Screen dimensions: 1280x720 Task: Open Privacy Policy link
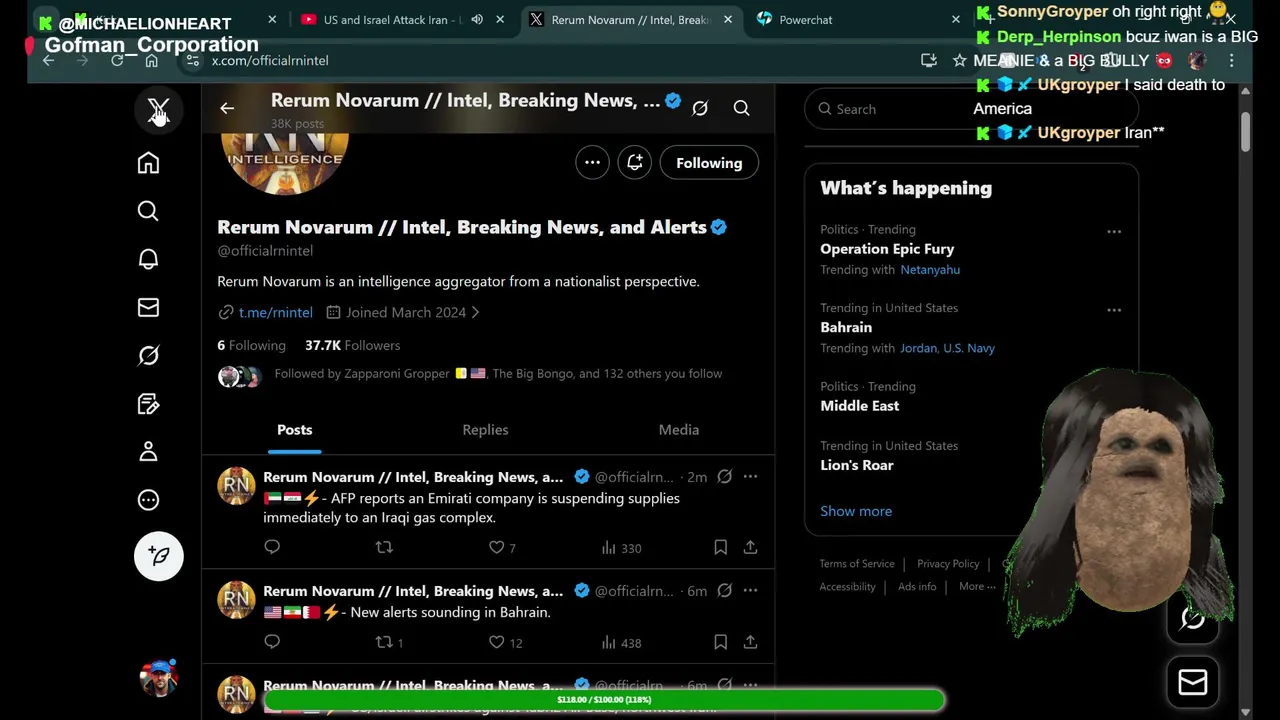(x=948, y=564)
